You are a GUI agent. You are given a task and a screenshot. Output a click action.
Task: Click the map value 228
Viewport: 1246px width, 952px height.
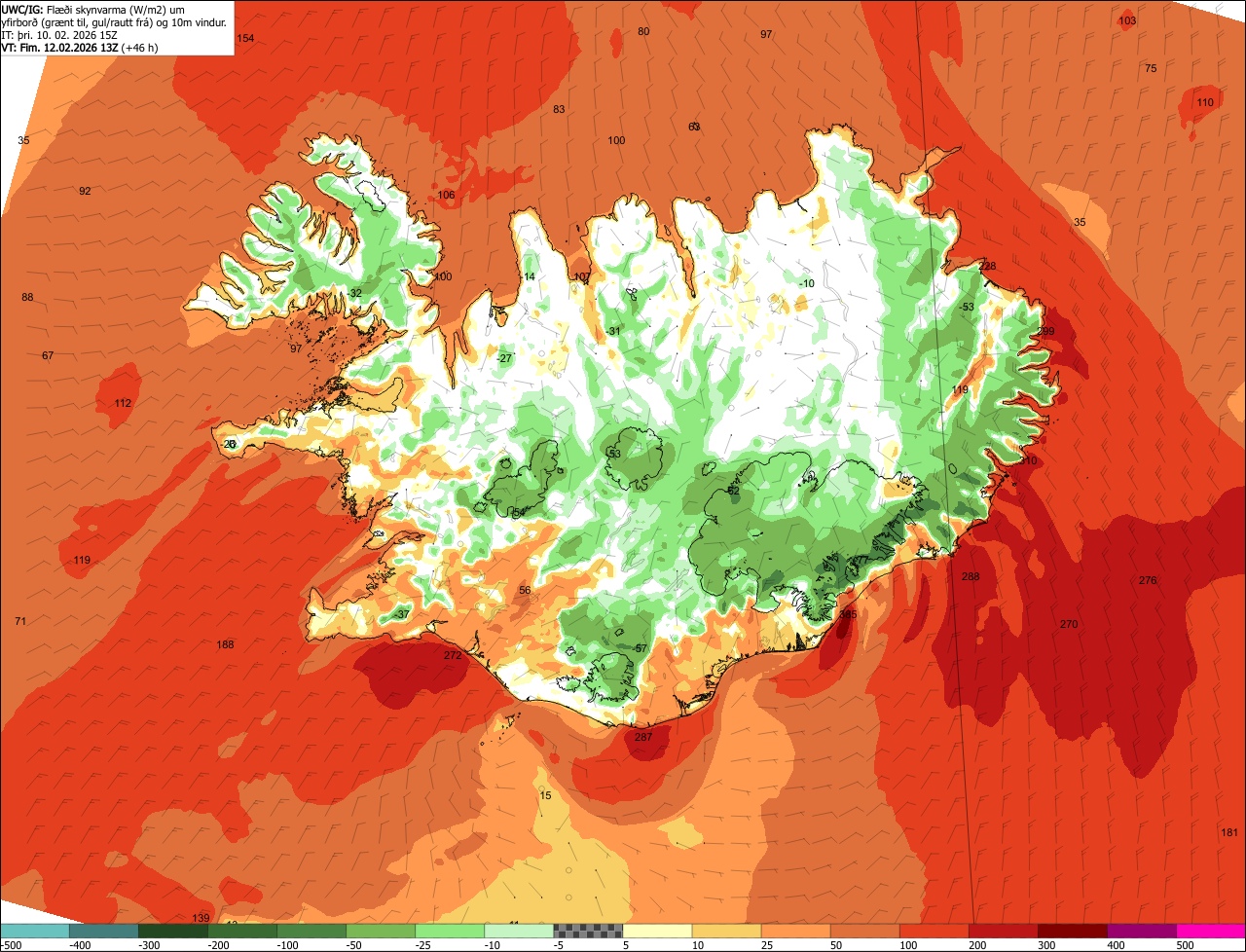[988, 266]
